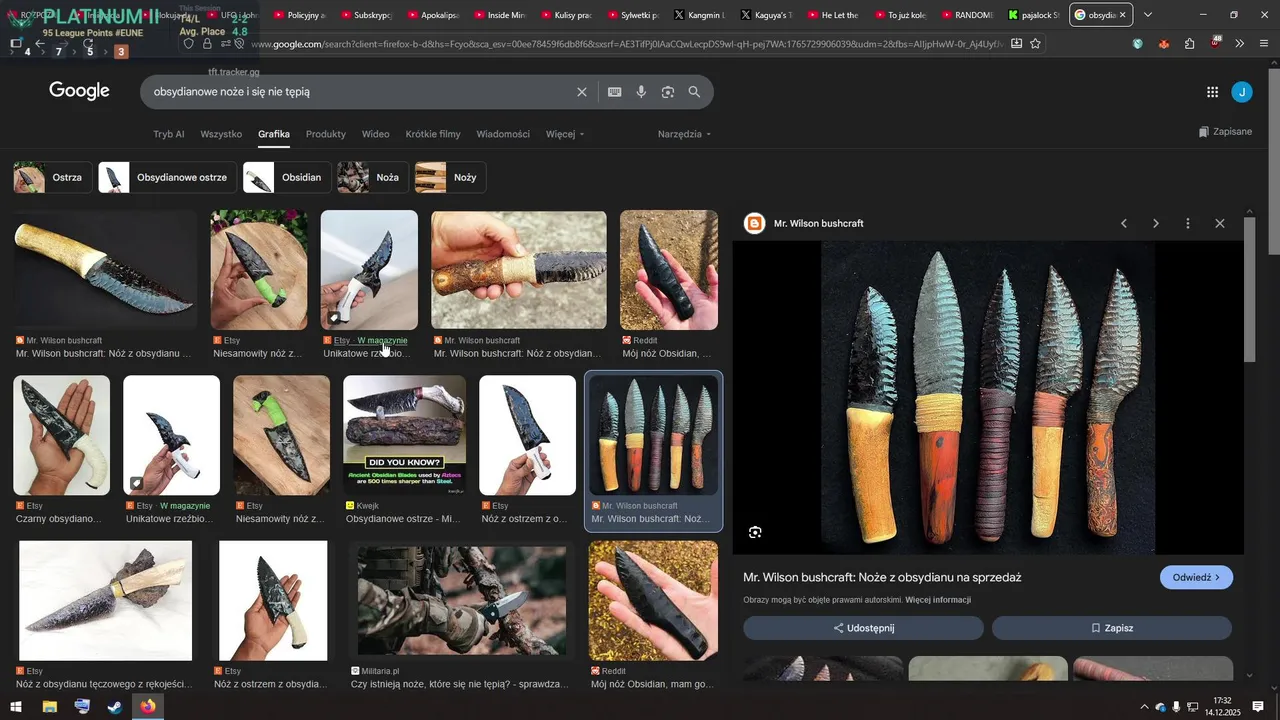Viewport: 1280px width, 720px height.
Task: Show more toolbar tools chevrons
Action: (x=1240, y=44)
